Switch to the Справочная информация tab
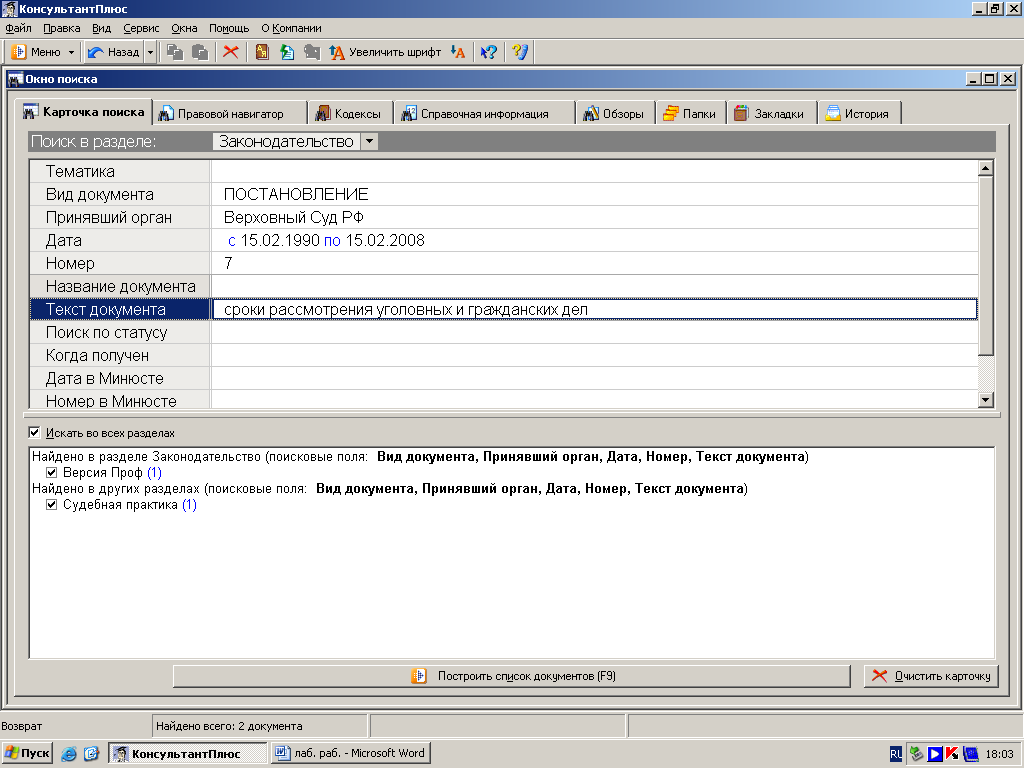Screen dimensions: 1024x768 click(484, 114)
